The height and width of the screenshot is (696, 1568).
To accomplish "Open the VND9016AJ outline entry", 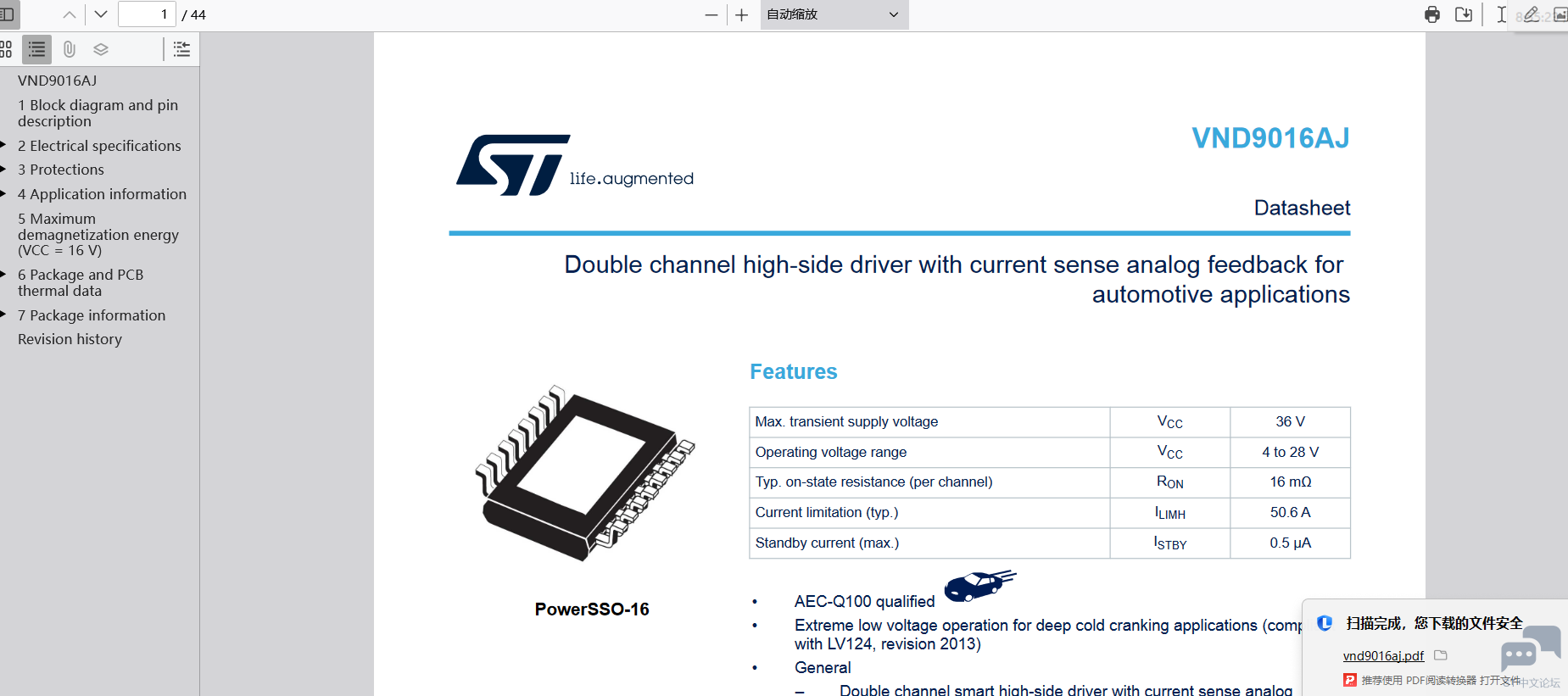I will [58, 81].
